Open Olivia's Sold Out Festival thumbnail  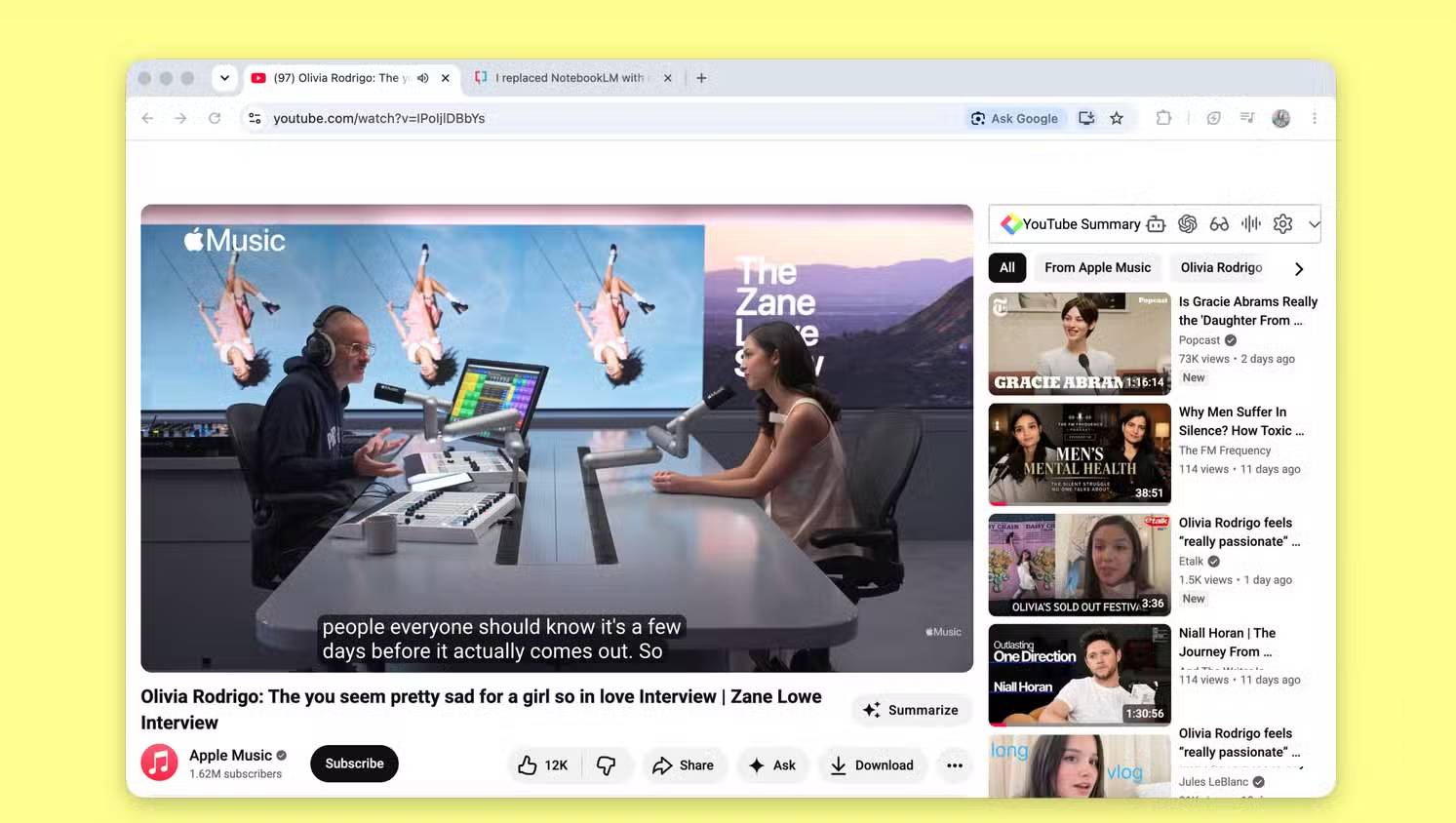1080,565
